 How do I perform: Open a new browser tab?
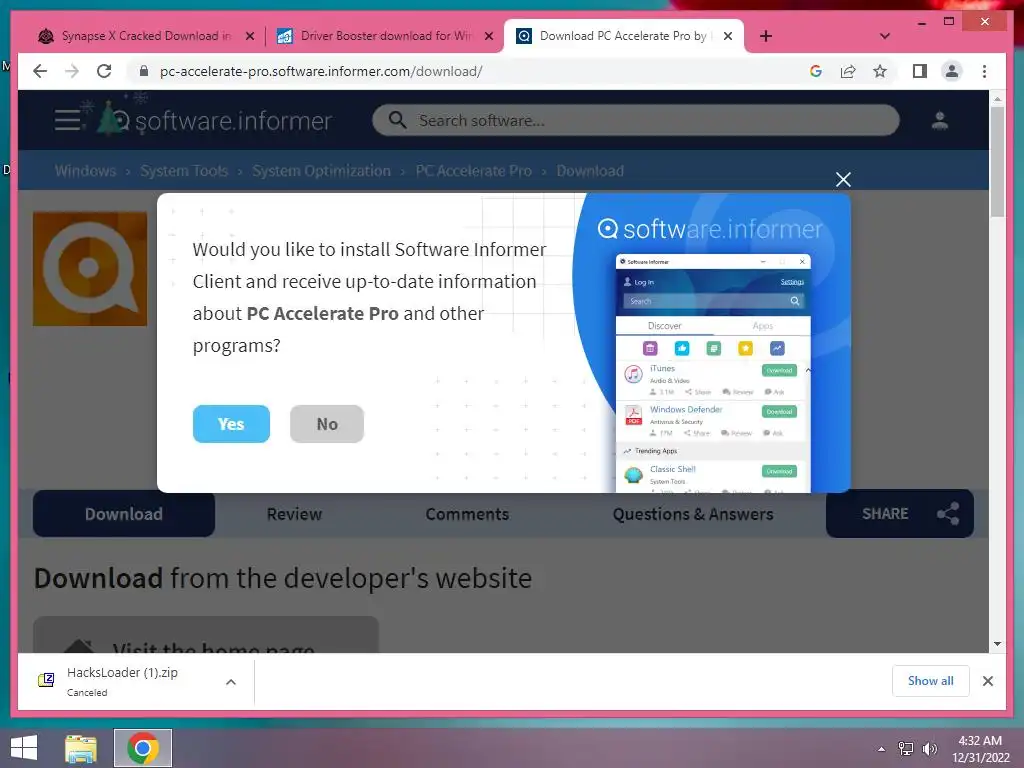point(765,37)
